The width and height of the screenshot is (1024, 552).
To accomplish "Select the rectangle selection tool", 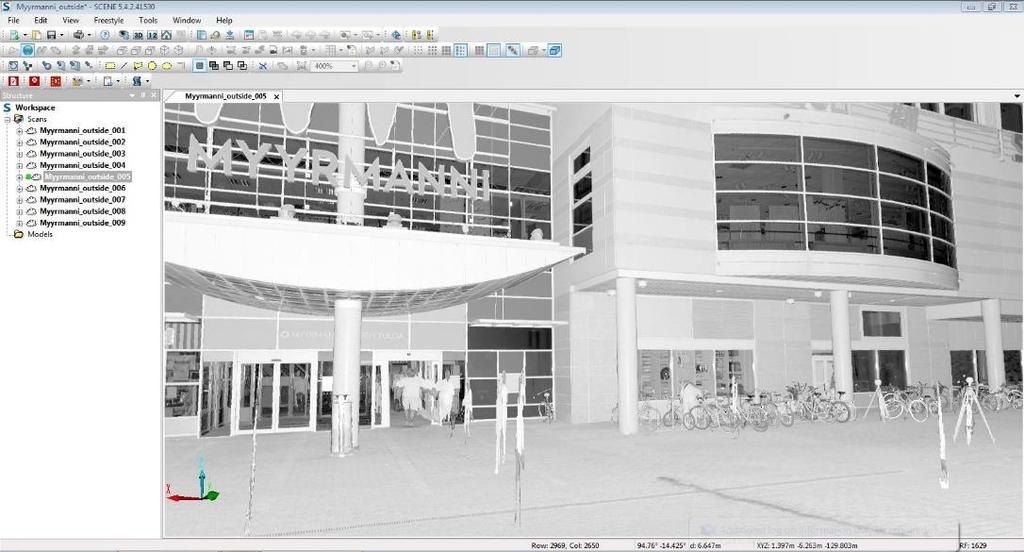I will [110, 65].
